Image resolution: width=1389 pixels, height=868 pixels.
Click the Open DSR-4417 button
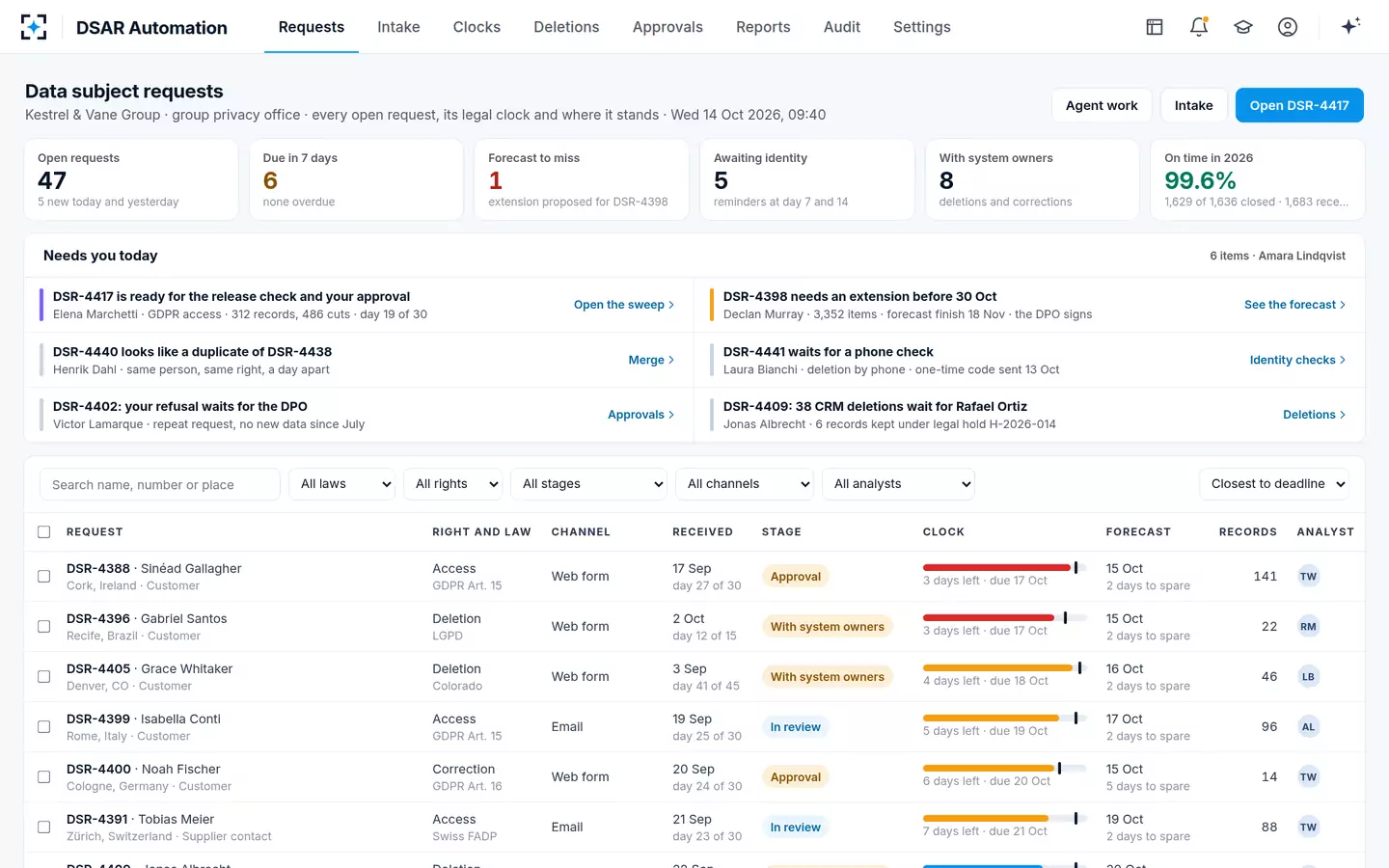1299,105
